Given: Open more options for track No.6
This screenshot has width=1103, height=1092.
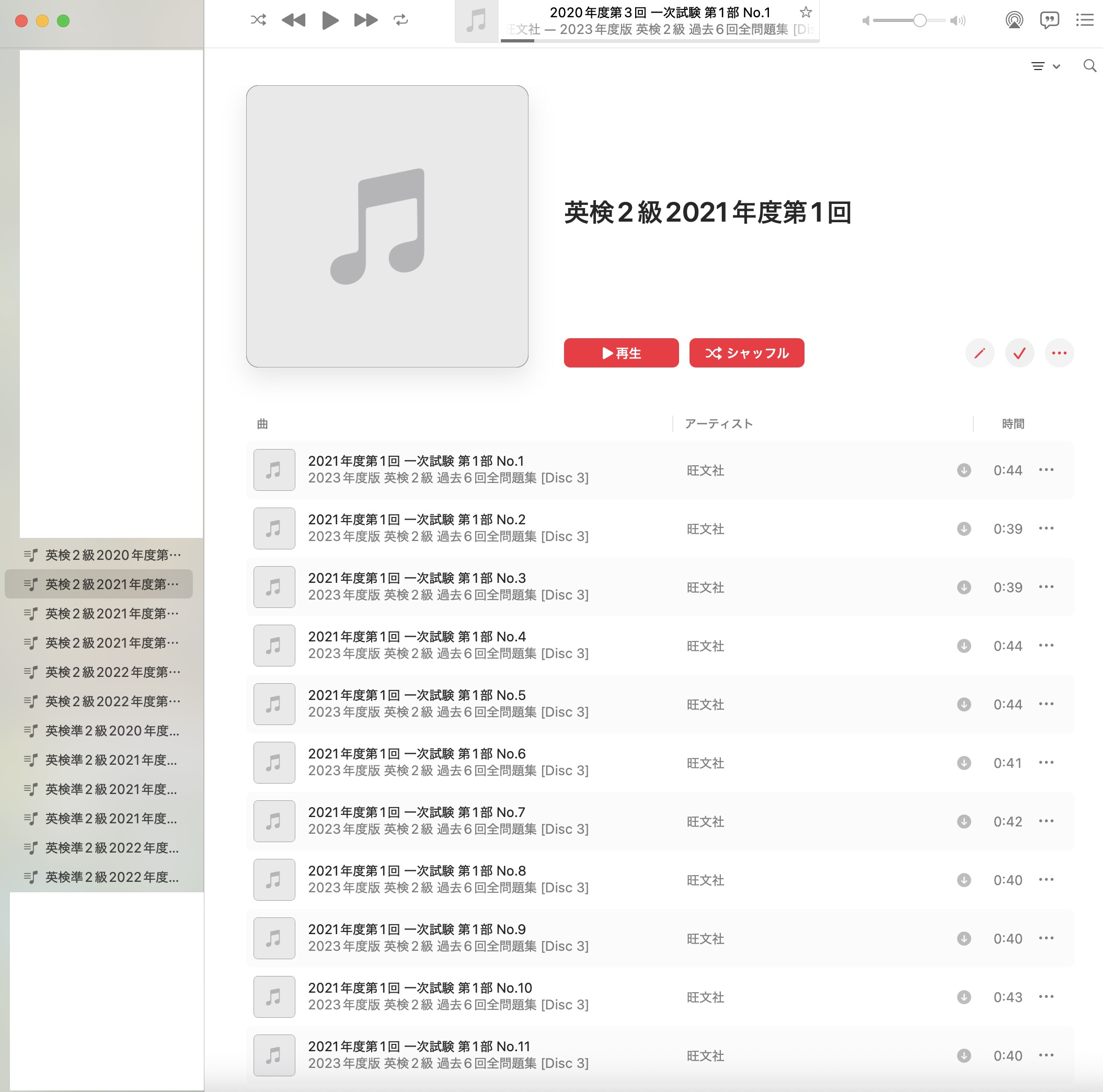Looking at the screenshot, I should pyautogui.click(x=1046, y=762).
